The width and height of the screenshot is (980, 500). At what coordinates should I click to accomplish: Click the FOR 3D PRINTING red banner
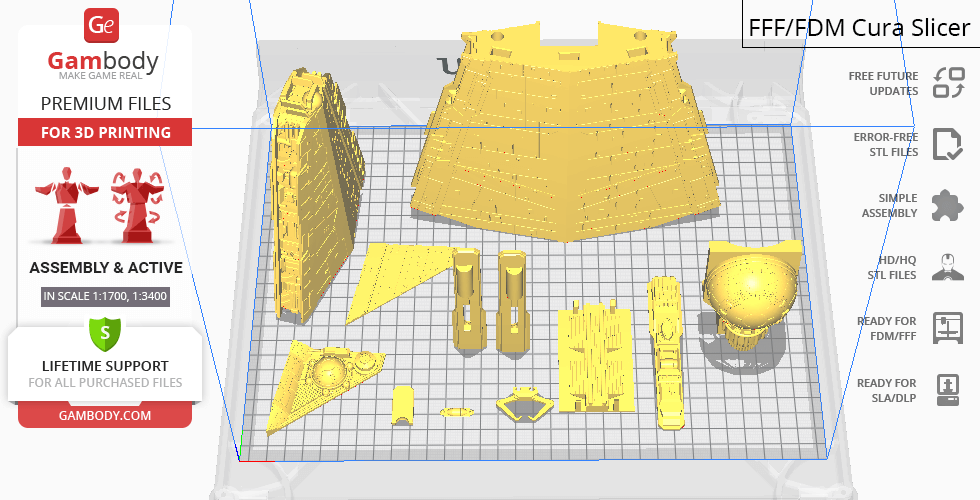[x=105, y=132]
